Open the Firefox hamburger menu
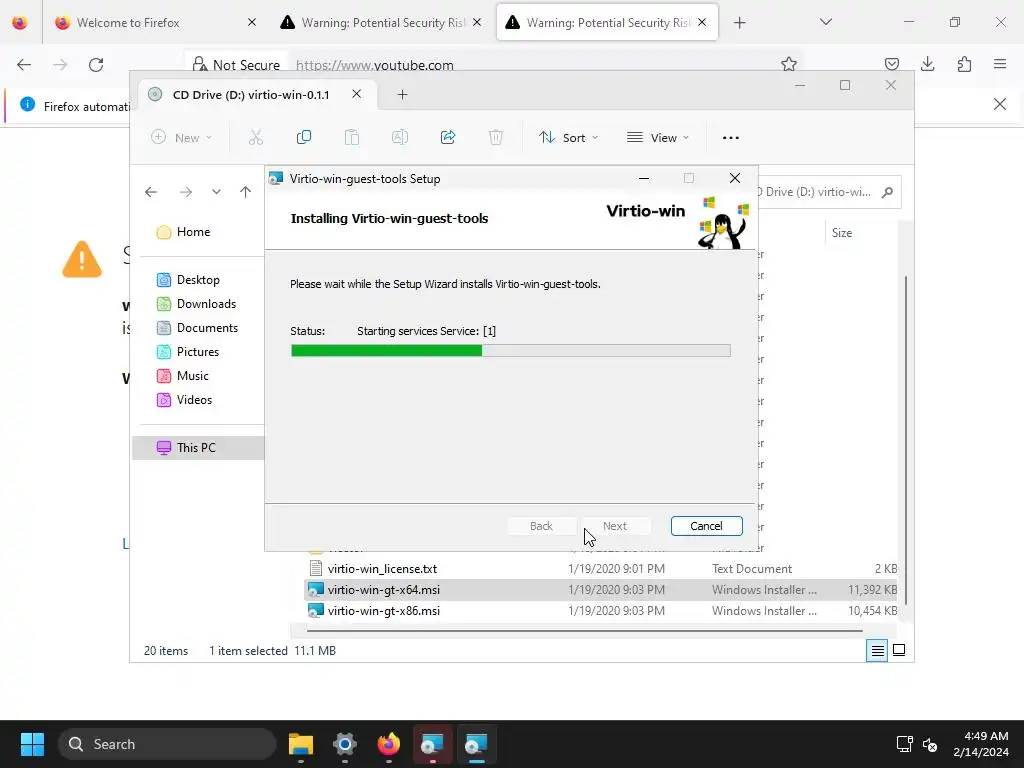This screenshot has width=1024, height=768. [1000, 64]
